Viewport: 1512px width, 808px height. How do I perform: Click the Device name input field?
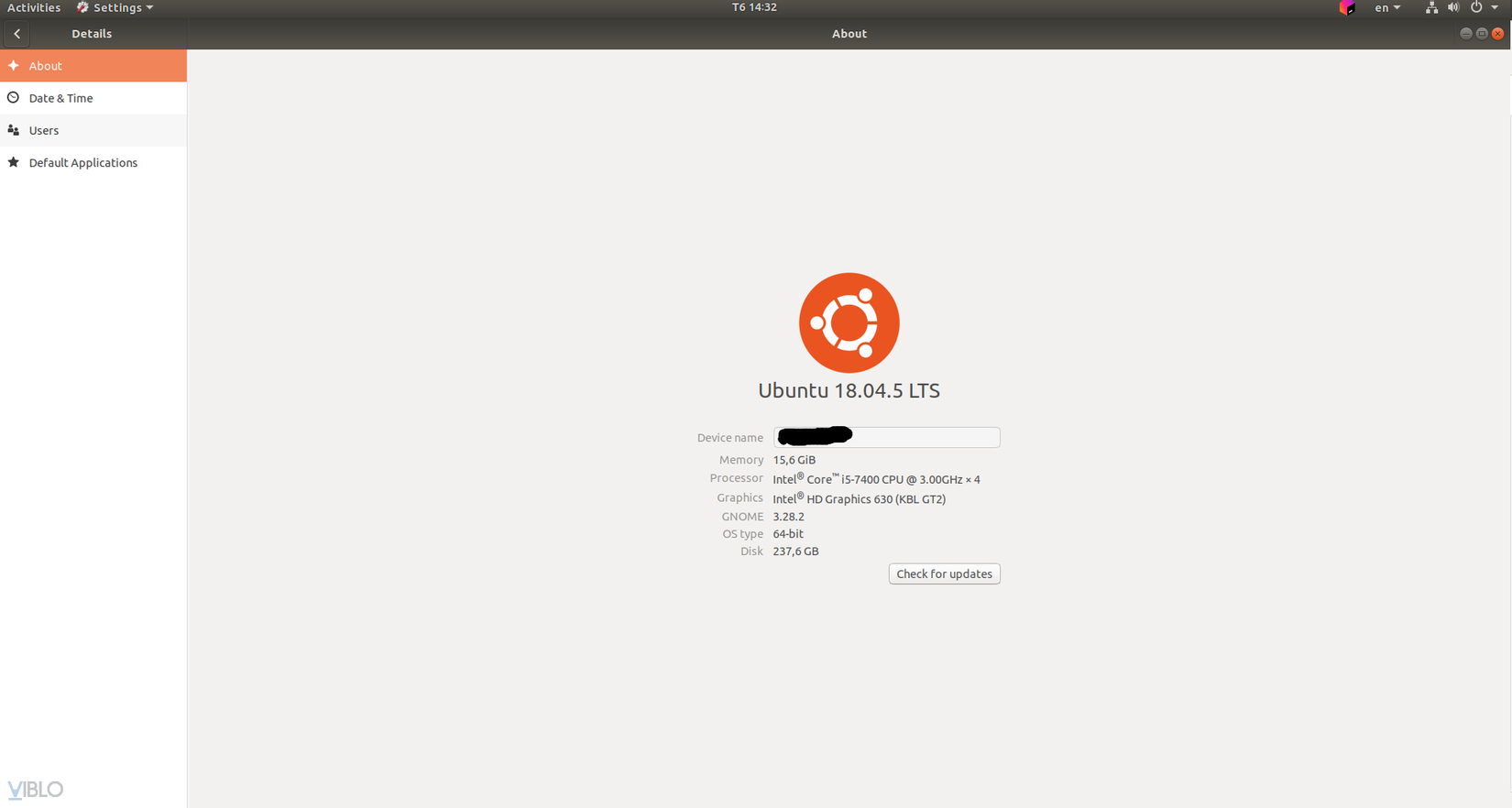tap(886, 437)
